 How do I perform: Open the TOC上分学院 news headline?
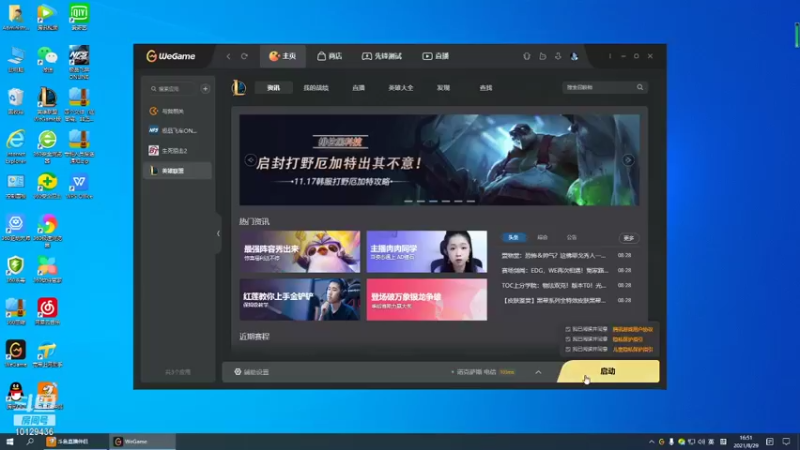[x=554, y=285]
